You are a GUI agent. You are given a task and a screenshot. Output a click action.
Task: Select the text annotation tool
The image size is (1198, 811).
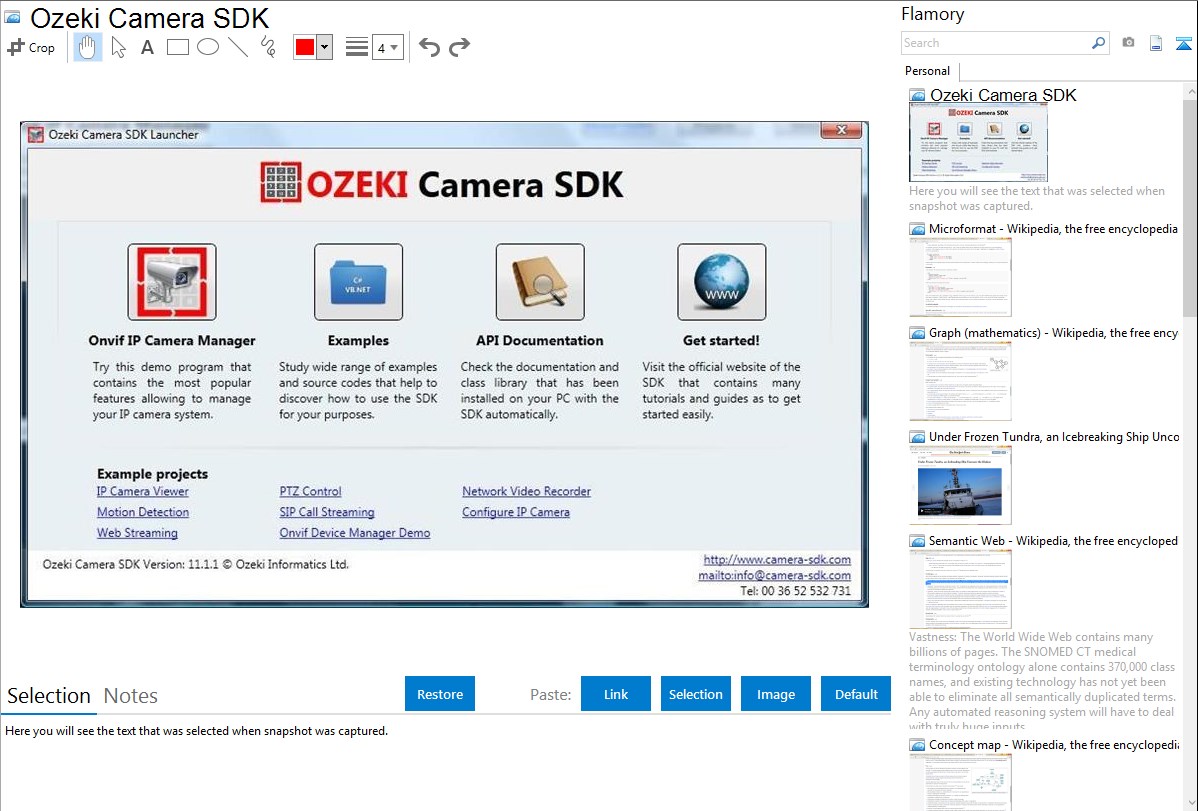click(147, 47)
